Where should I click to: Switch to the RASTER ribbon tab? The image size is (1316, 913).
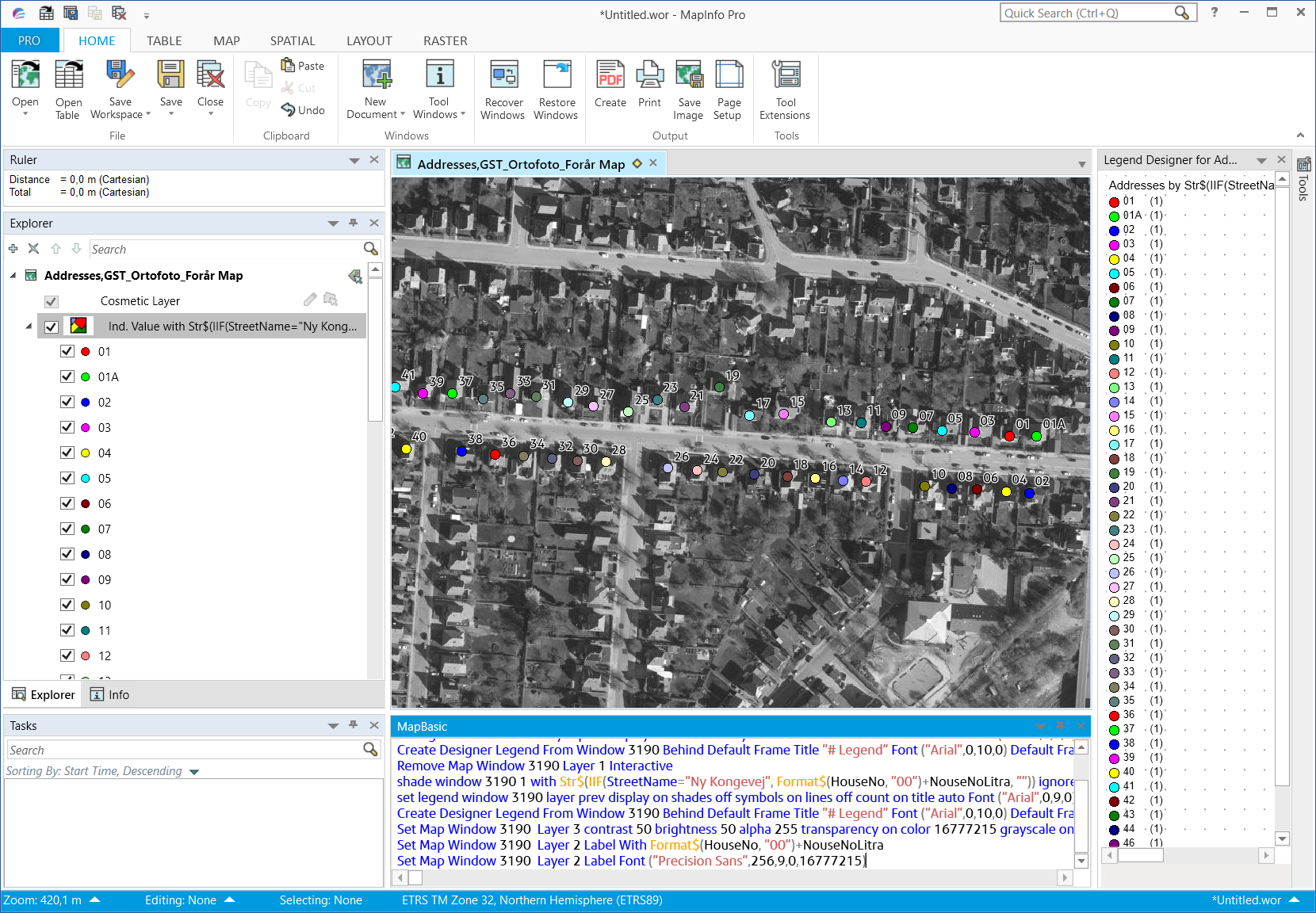(x=445, y=40)
